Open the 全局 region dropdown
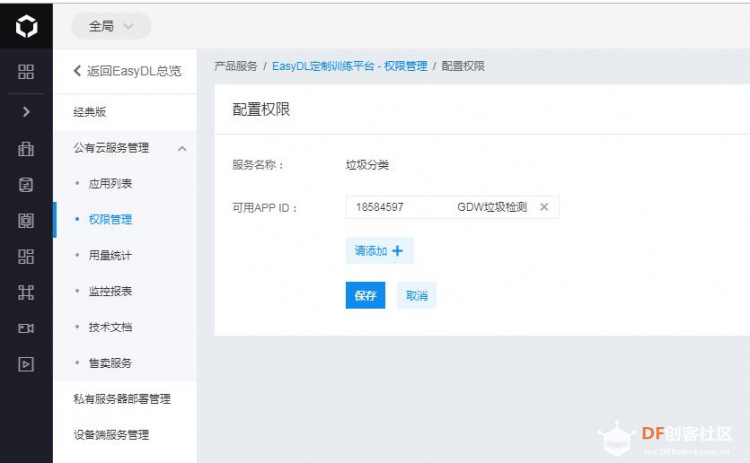This screenshot has width=750, height=463. click(x=111, y=26)
